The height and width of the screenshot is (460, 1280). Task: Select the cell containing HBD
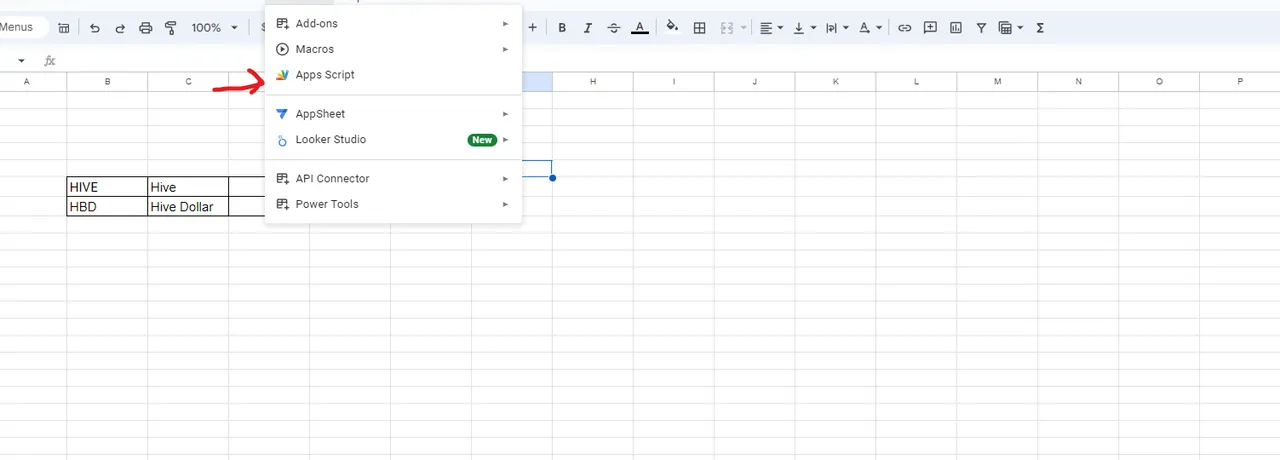tap(107, 207)
